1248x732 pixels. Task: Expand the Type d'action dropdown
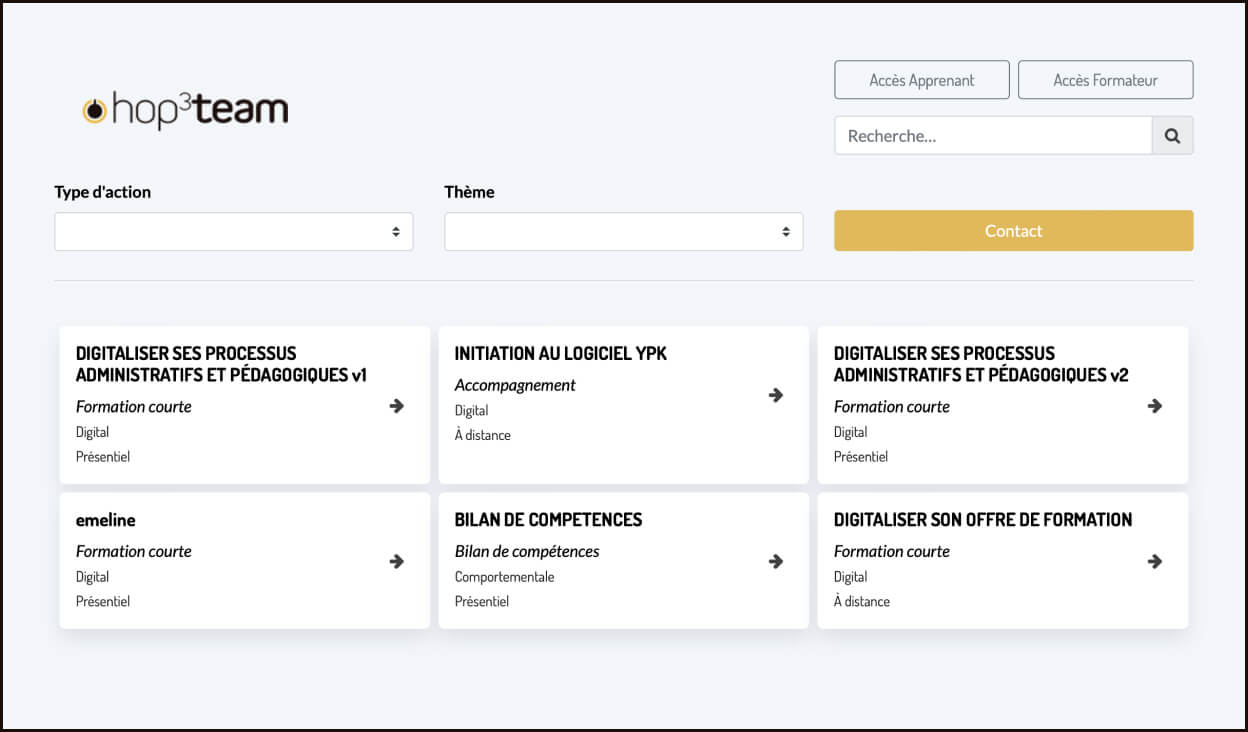(x=233, y=231)
